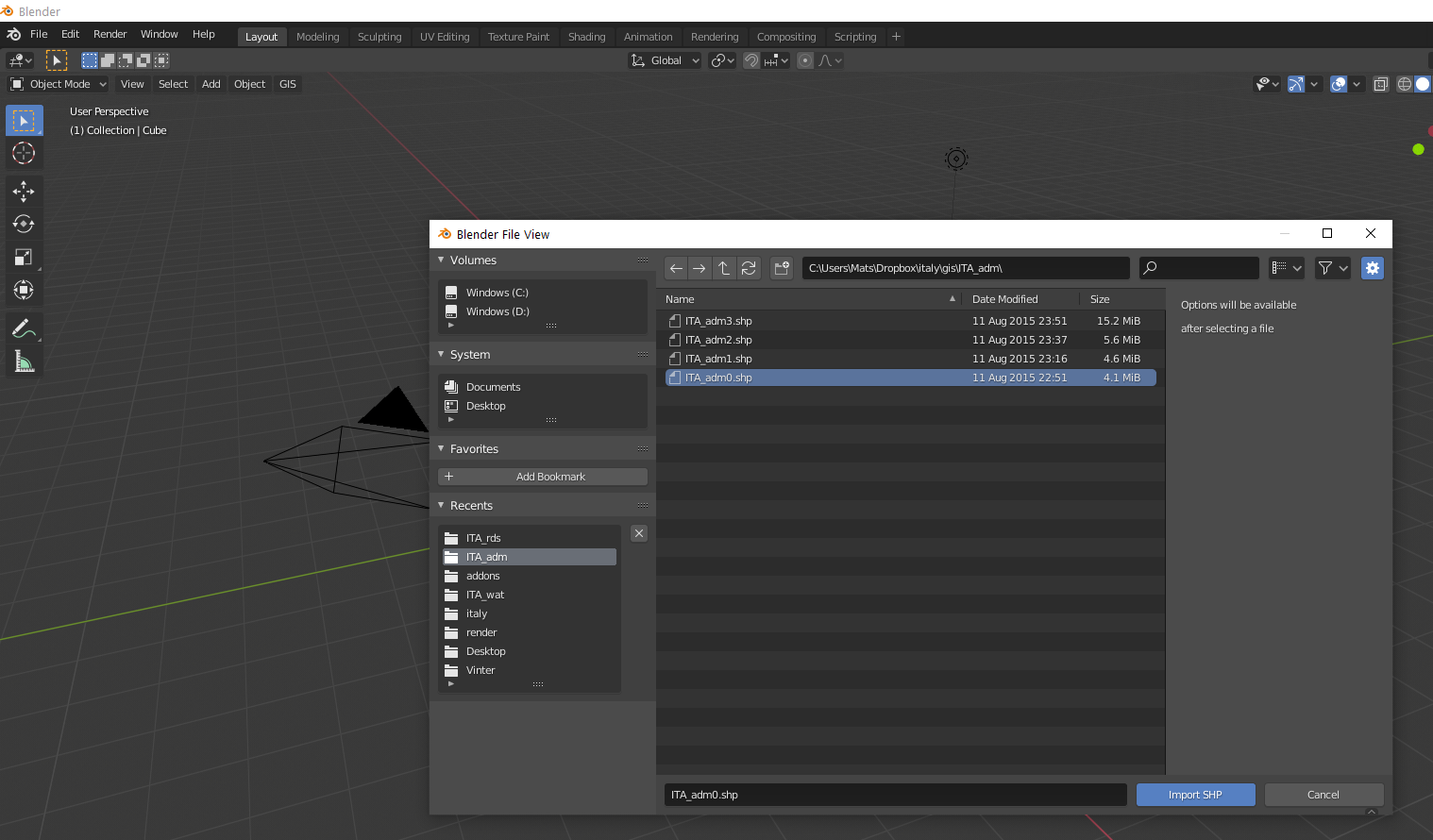Select the ITA_adm2.shp file
The height and width of the screenshot is (840, 1433).
click(x=717, y=340)
